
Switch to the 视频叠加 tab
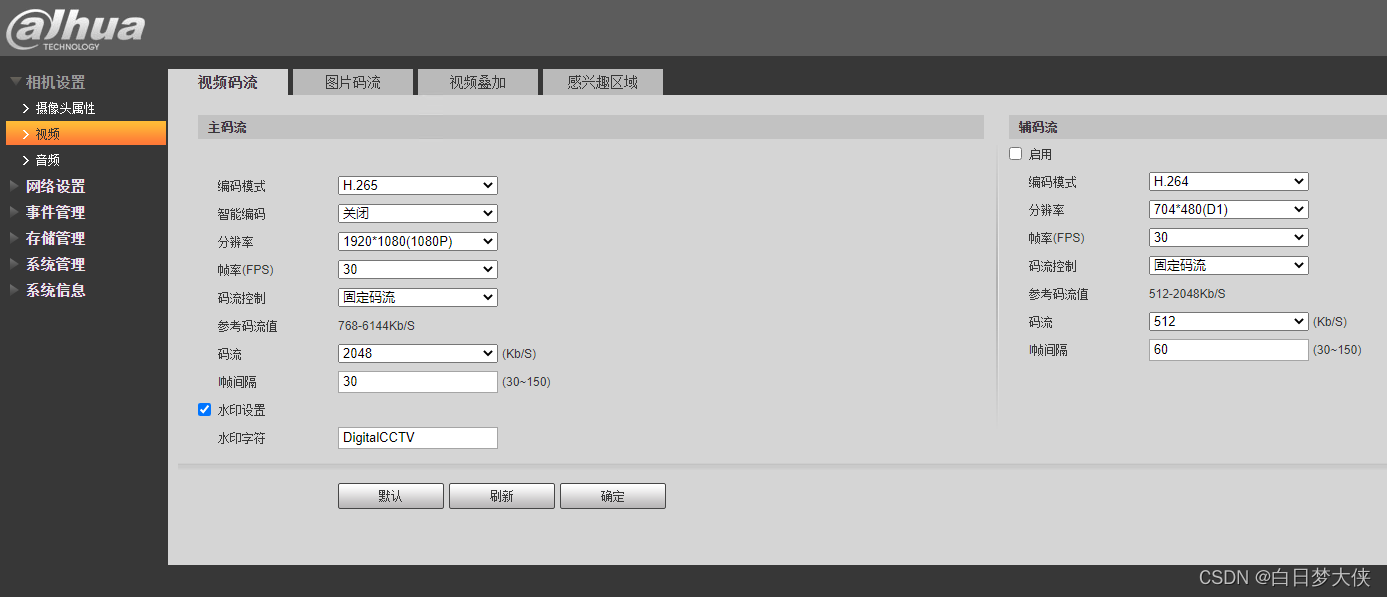(x=478, y=82)
